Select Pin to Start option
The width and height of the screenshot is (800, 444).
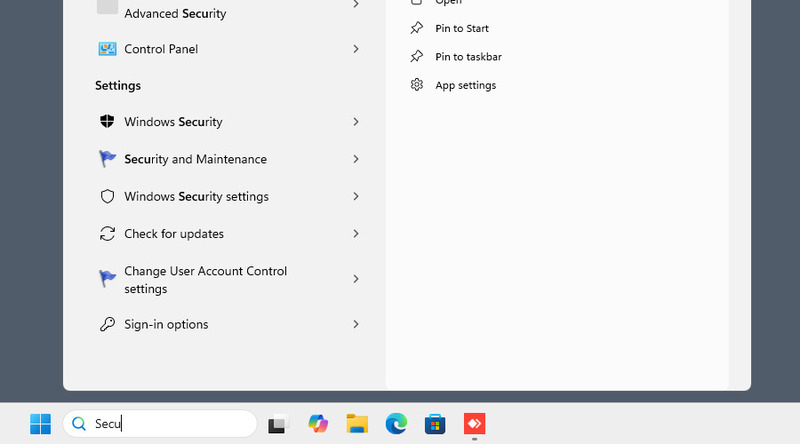[462, 29]
